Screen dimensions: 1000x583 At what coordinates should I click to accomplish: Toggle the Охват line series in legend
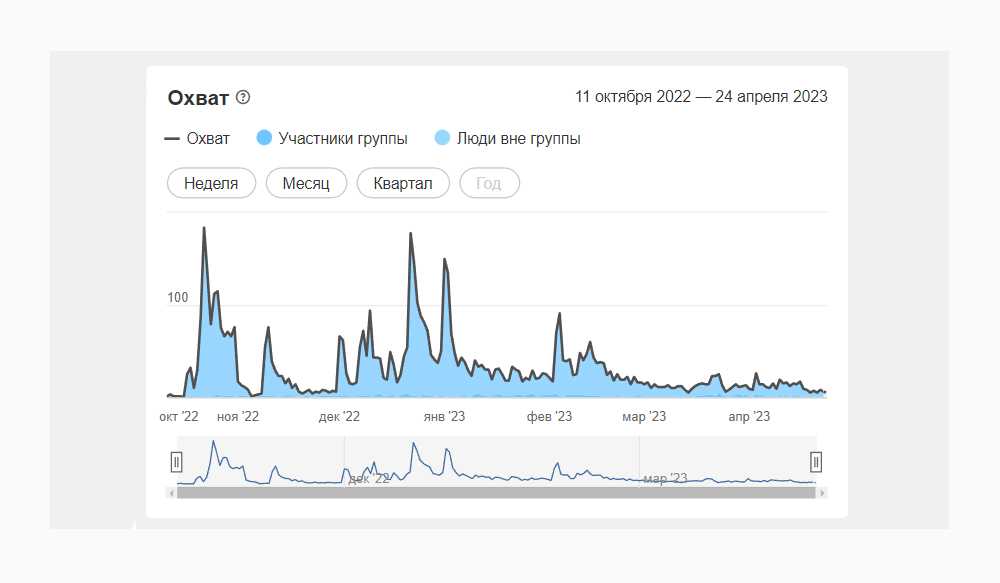[x=197, y=139]
